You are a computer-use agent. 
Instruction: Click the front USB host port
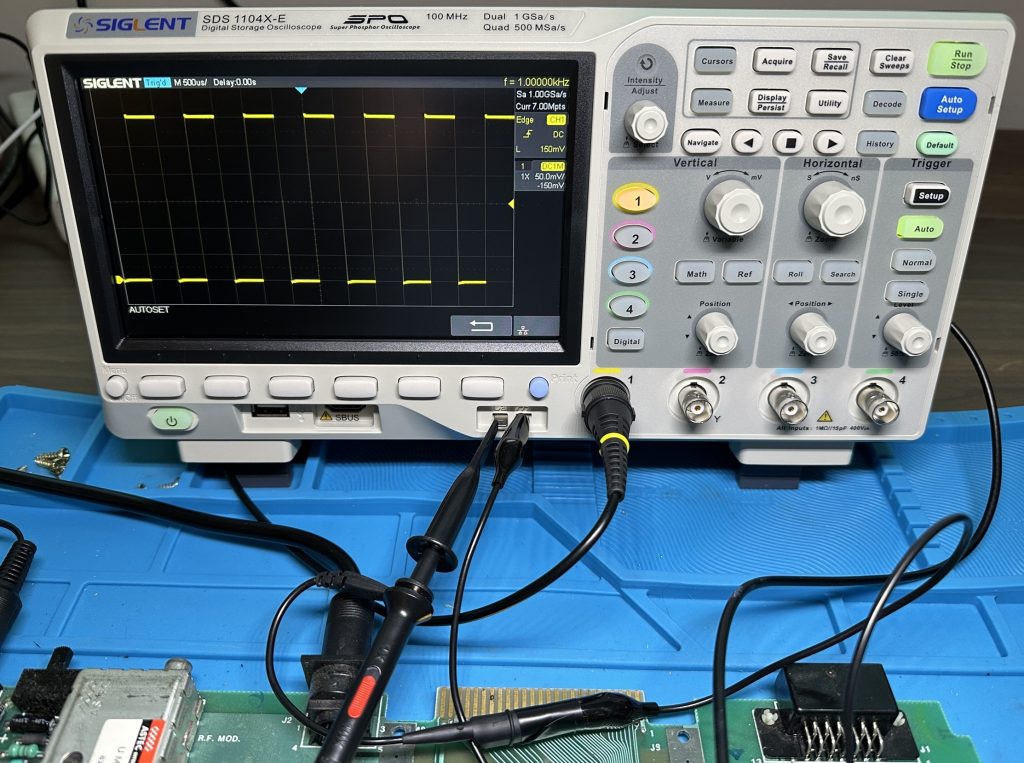point(270,412)
